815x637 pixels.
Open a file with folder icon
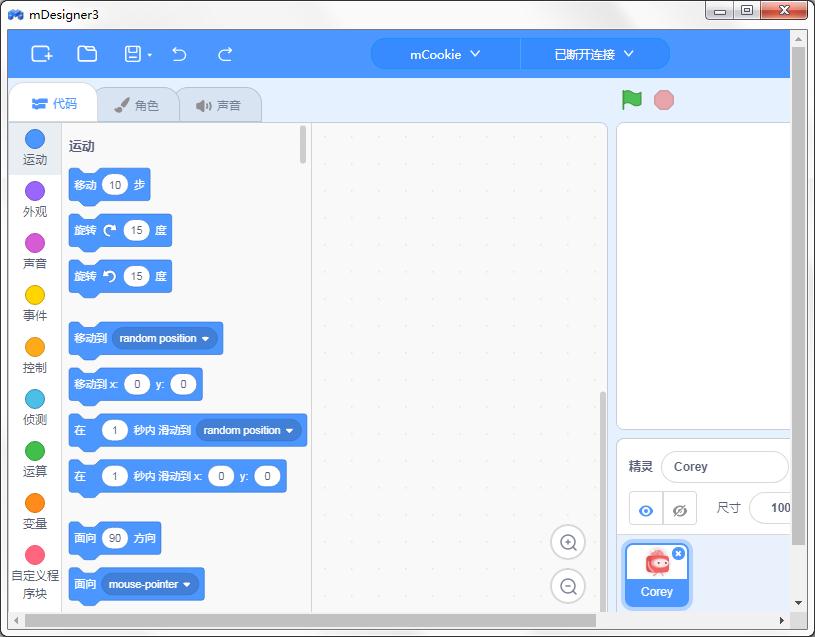click(x=87, y=54)
